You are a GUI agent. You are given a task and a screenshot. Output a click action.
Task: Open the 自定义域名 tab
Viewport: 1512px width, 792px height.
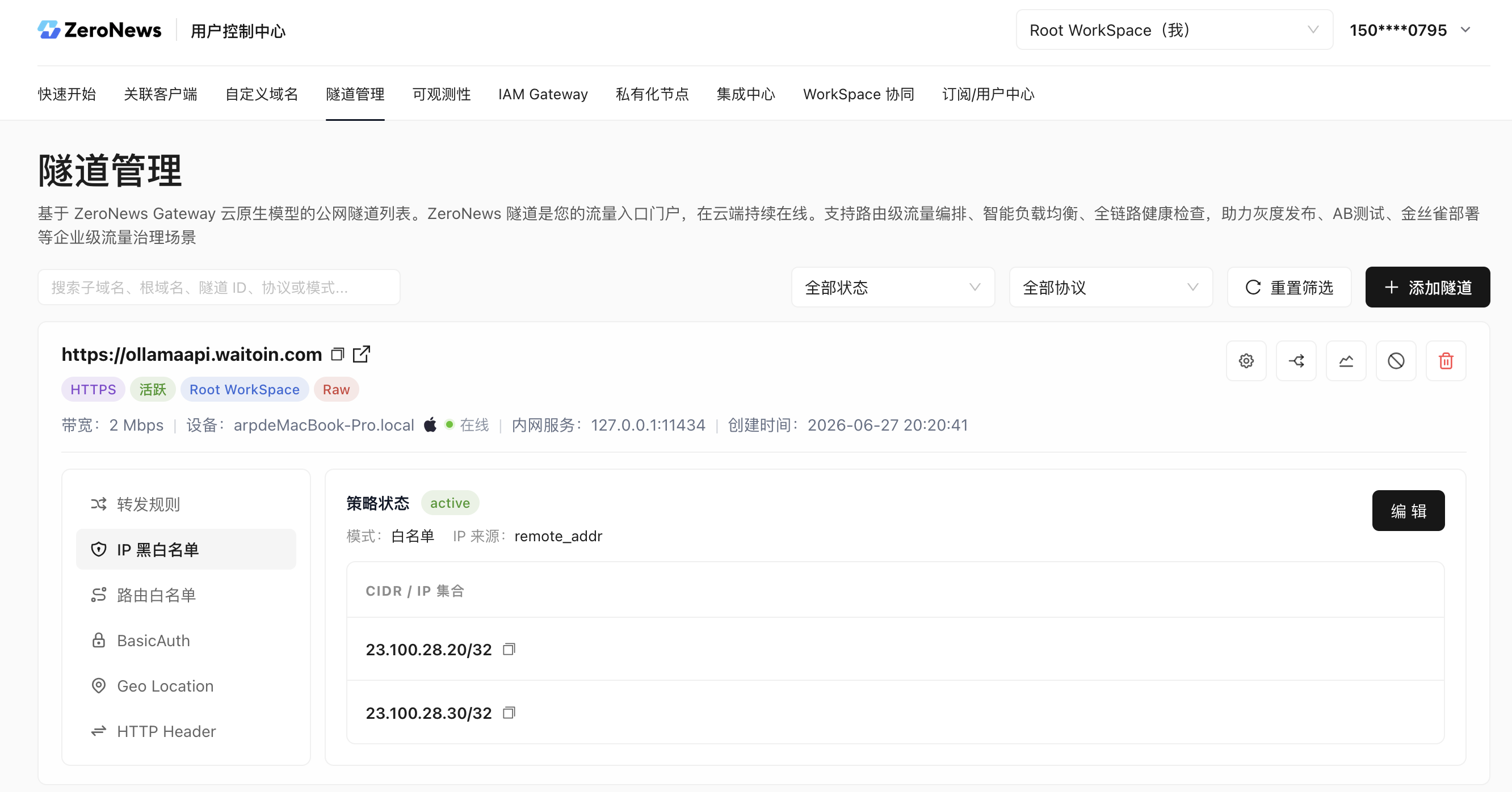(x=261, y=94)
